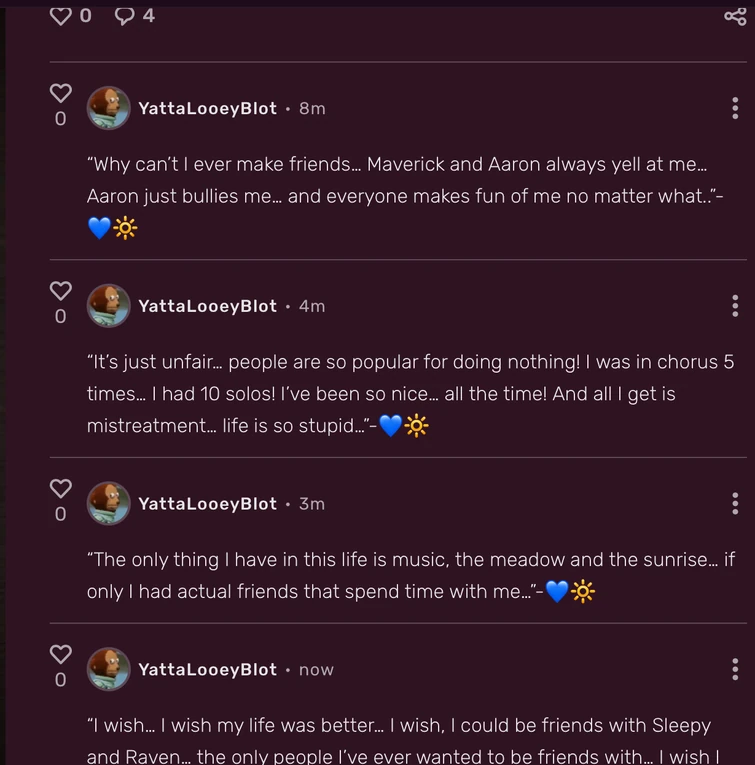Open options menu for 3m comment
Image resolution: width=755 pixels, height=765 pixels.
pyautogui.click(x=735, y=504)
